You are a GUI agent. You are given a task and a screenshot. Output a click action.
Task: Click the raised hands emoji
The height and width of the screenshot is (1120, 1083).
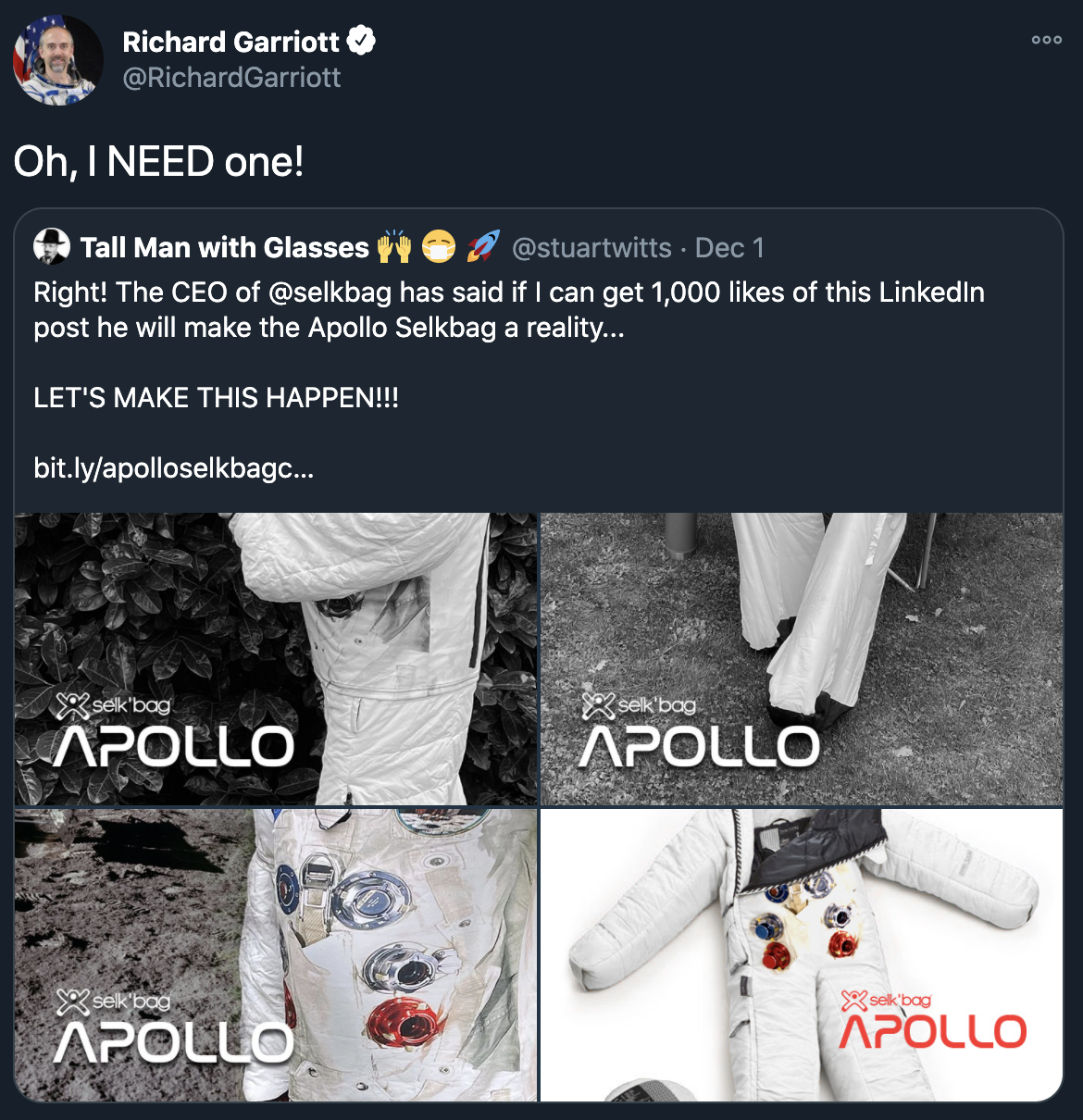(x=393, y=248)
